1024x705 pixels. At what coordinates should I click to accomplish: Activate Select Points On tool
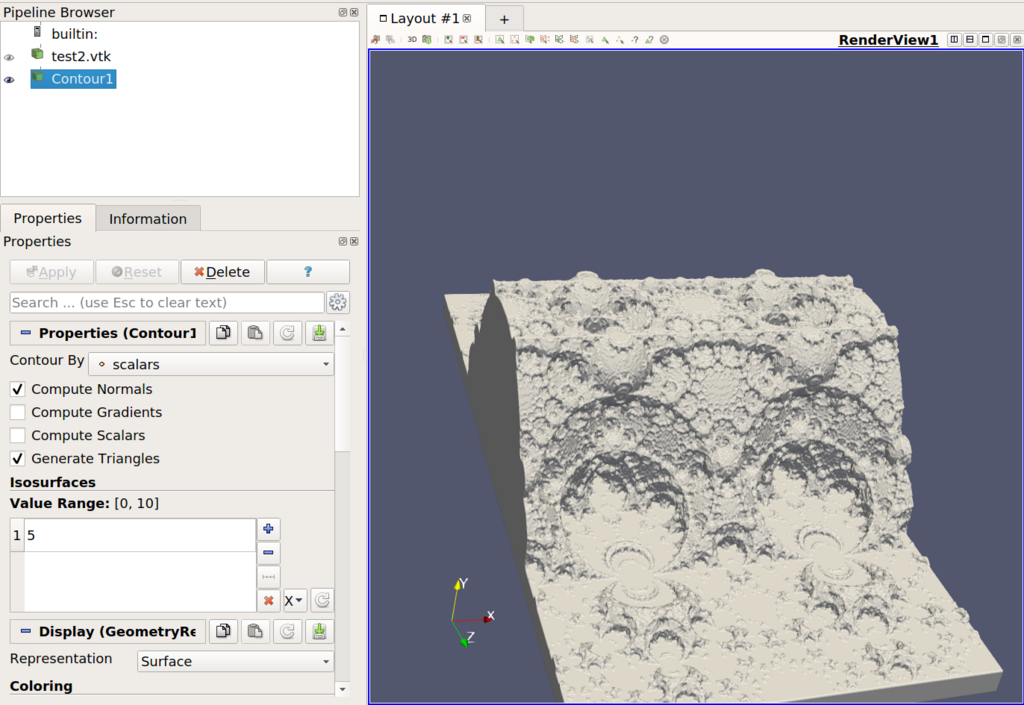[515, 39]
